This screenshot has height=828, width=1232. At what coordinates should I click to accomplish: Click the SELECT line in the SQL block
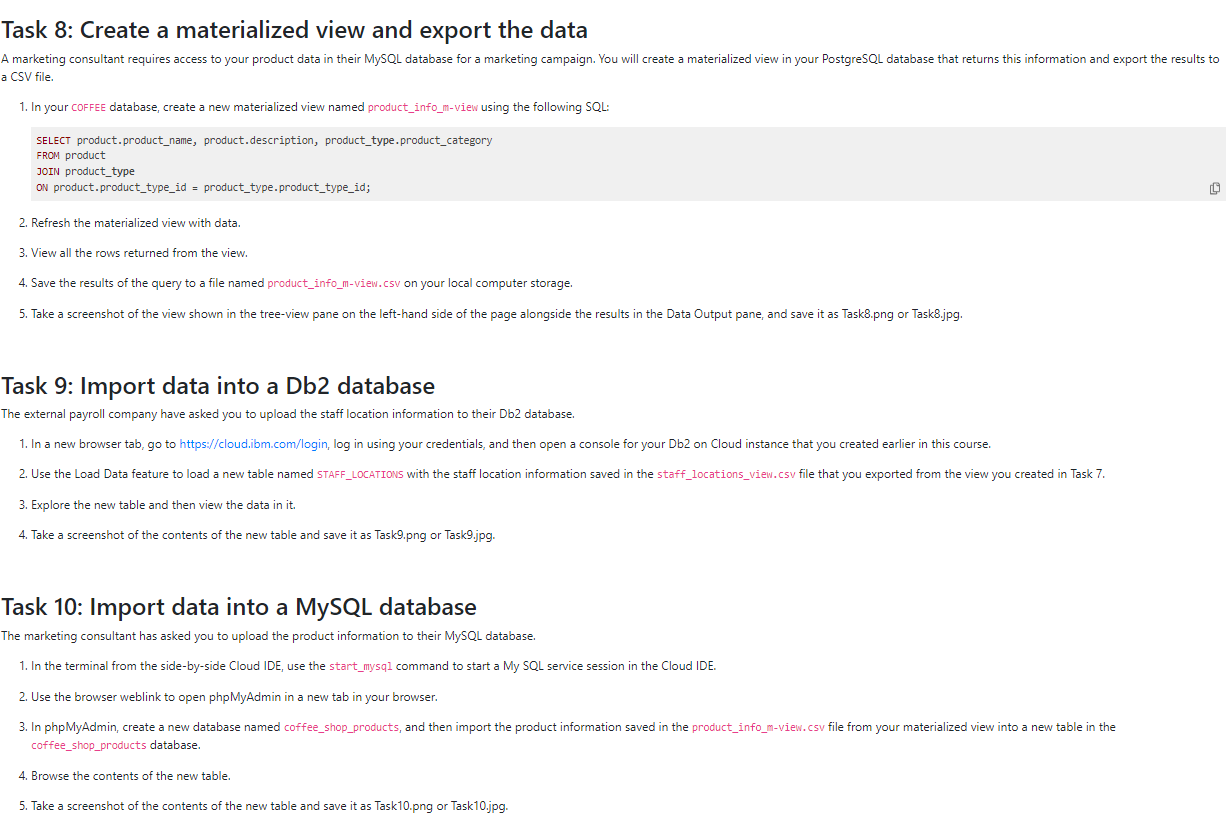[264, 141]
